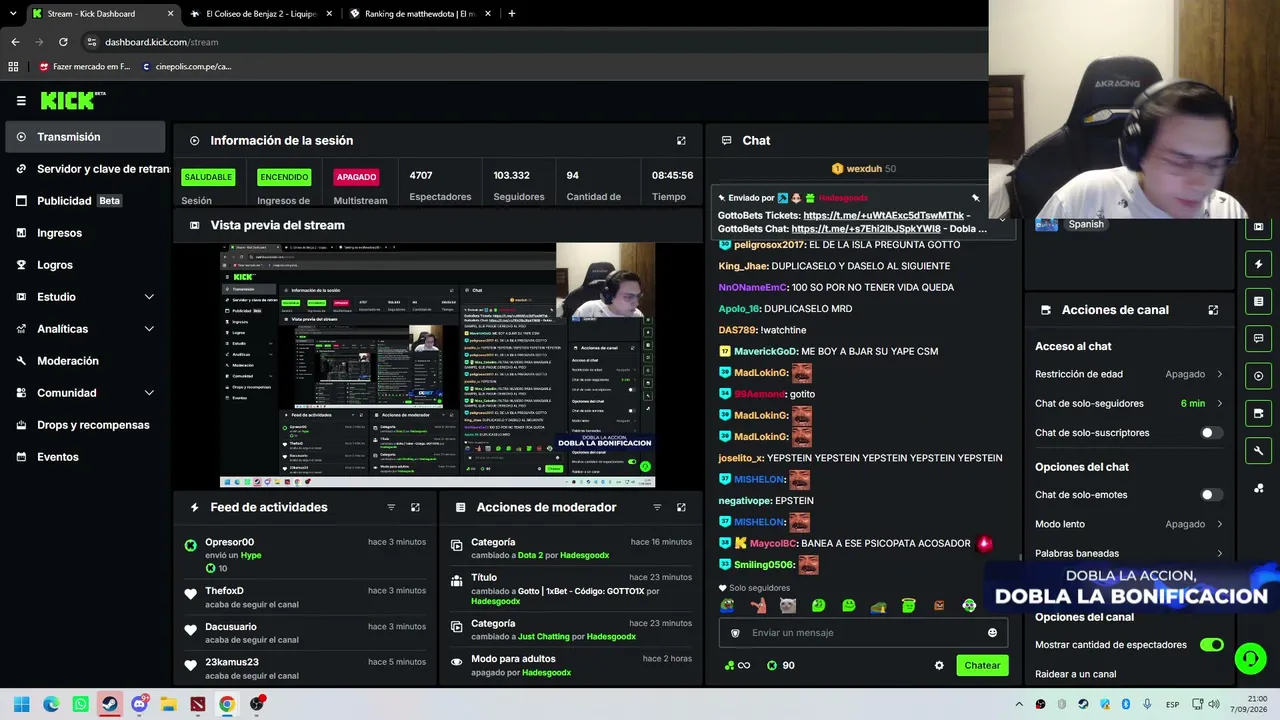
Task: Expand the Acciones de canal panel
Action: pos(1213,310)
